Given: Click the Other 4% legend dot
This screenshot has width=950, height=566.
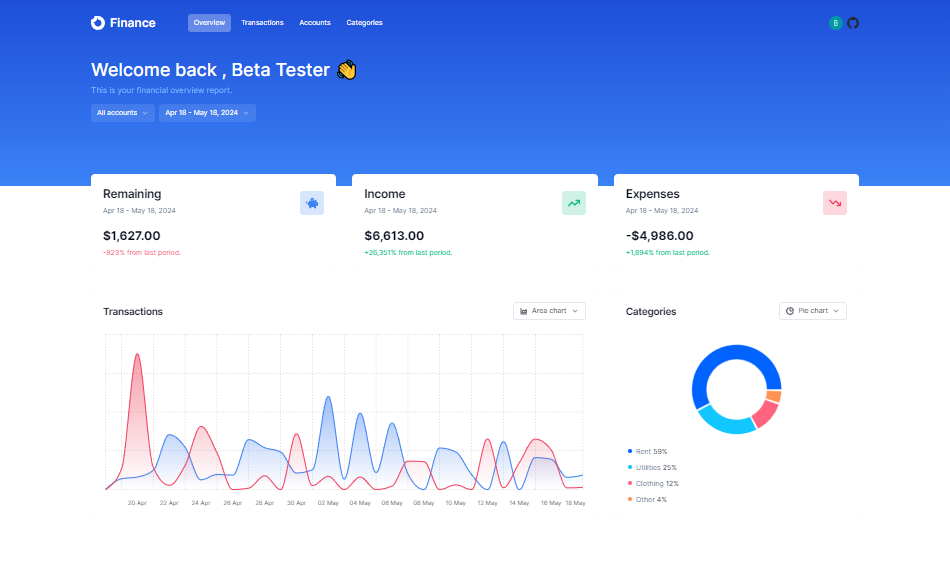Looking at the screenshot, I should (630, 499).
